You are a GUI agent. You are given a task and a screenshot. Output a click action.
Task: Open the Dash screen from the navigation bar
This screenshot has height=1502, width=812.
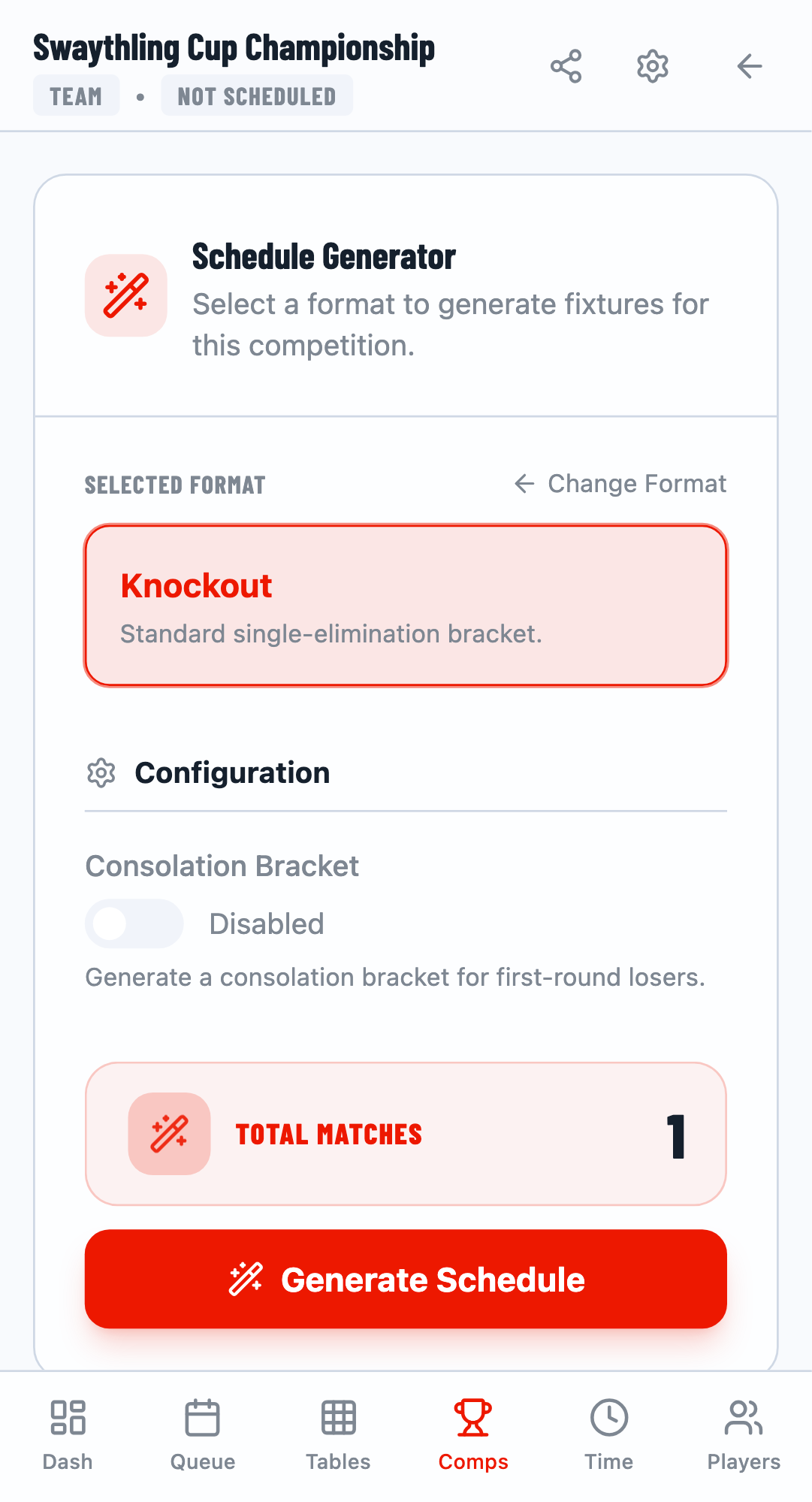tap(67, 1434)
